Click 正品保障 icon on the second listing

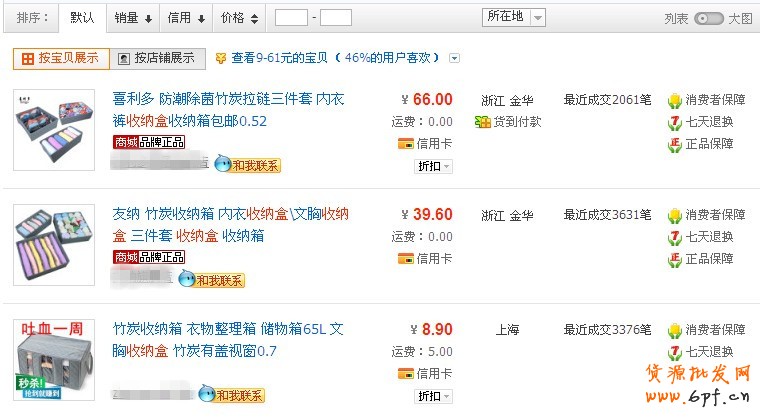[675, 259]
